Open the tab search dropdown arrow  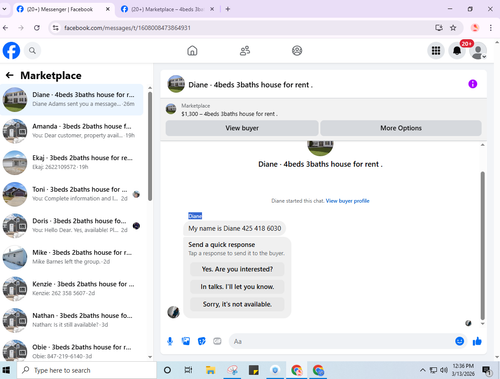point(4,9)
